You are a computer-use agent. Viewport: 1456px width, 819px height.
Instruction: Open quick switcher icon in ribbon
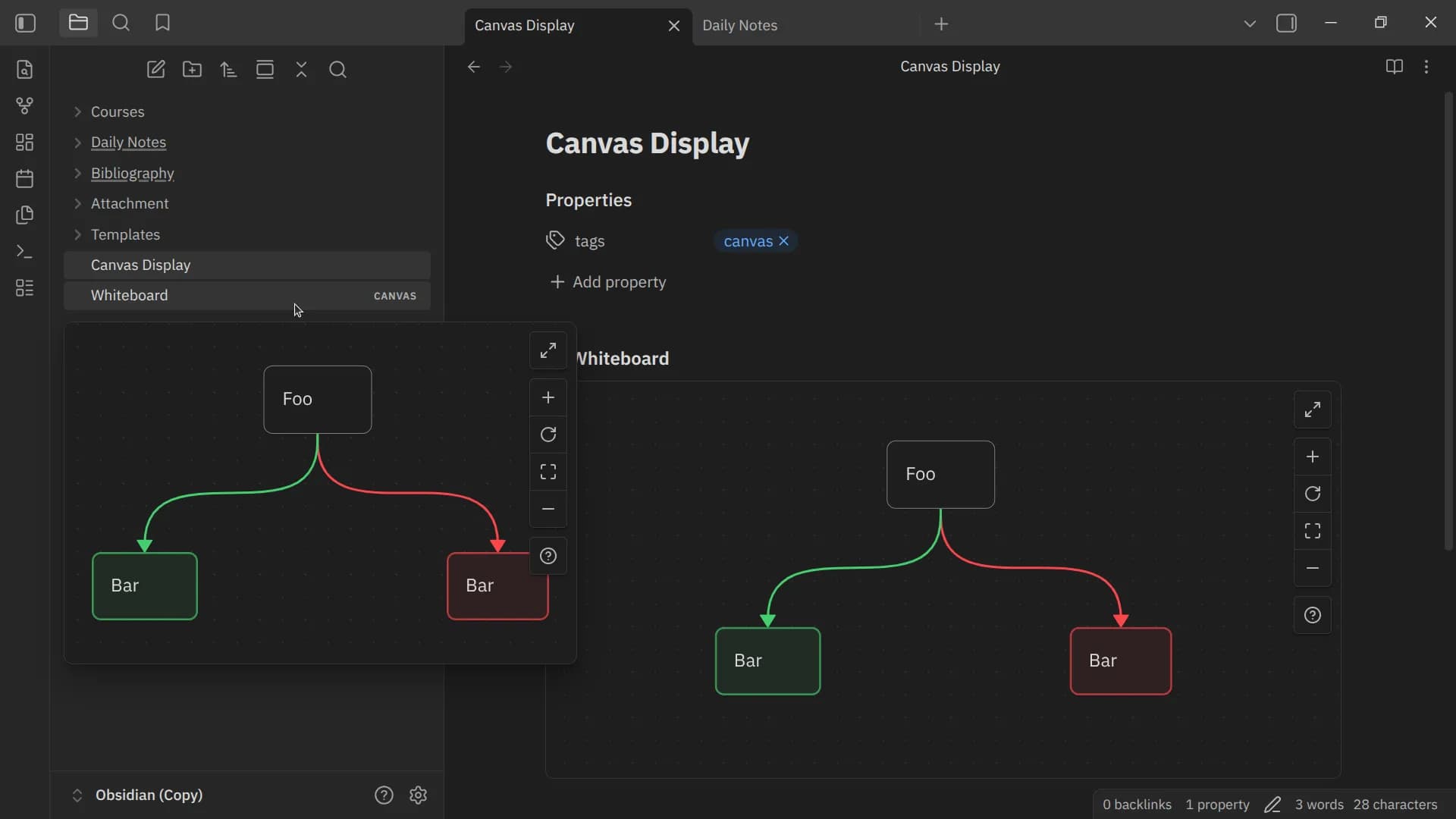coord(24,70)
